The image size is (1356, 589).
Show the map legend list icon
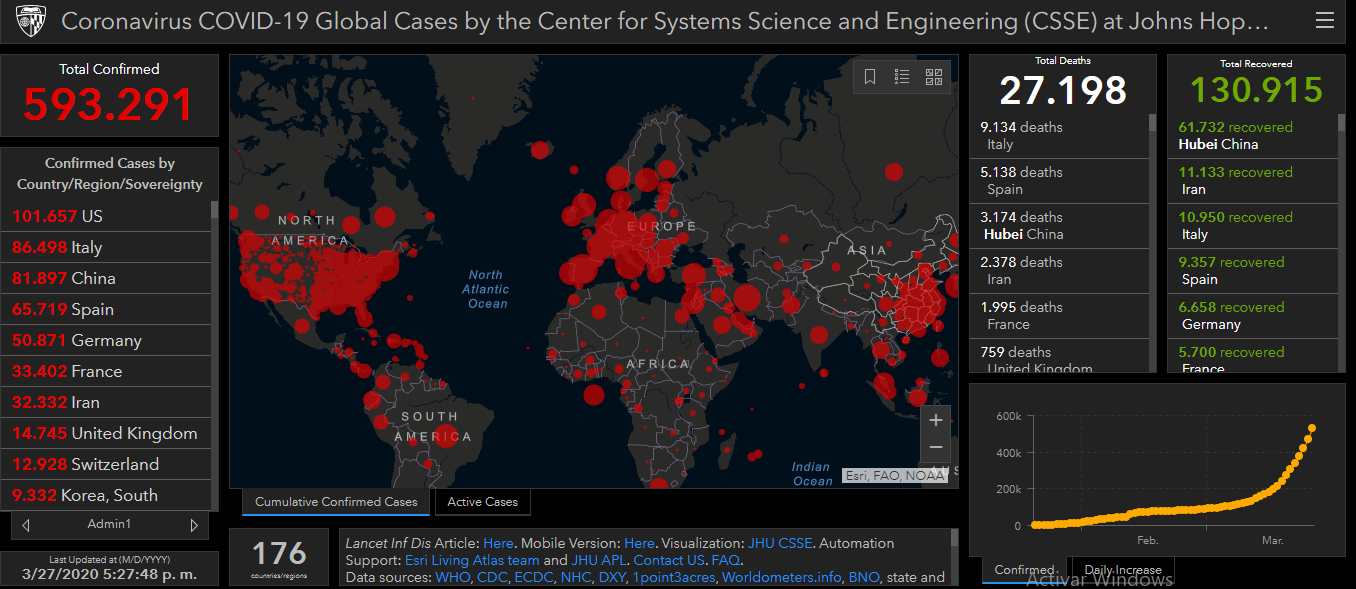902,77
